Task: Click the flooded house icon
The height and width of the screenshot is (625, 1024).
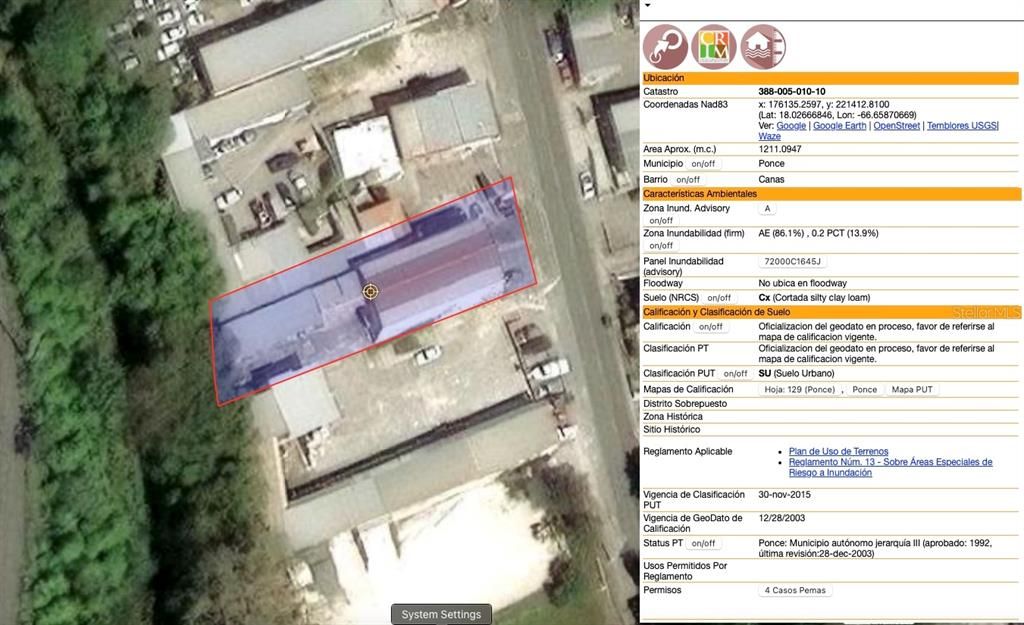Action: 763,47
